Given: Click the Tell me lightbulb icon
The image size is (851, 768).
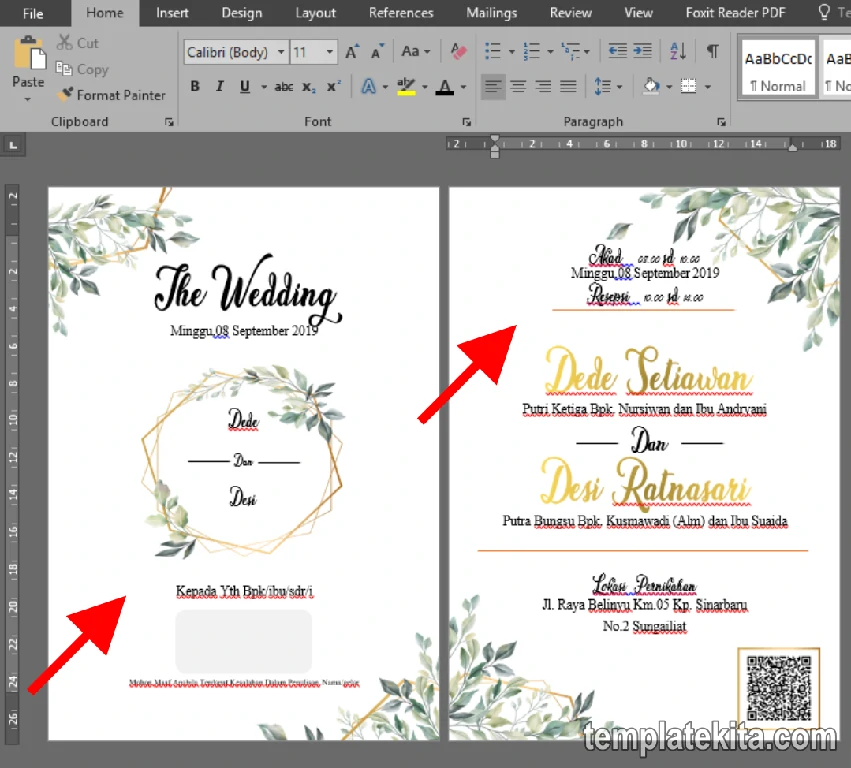Looking at the screenshot, I should pyautogui.click(x=824, y=12).
